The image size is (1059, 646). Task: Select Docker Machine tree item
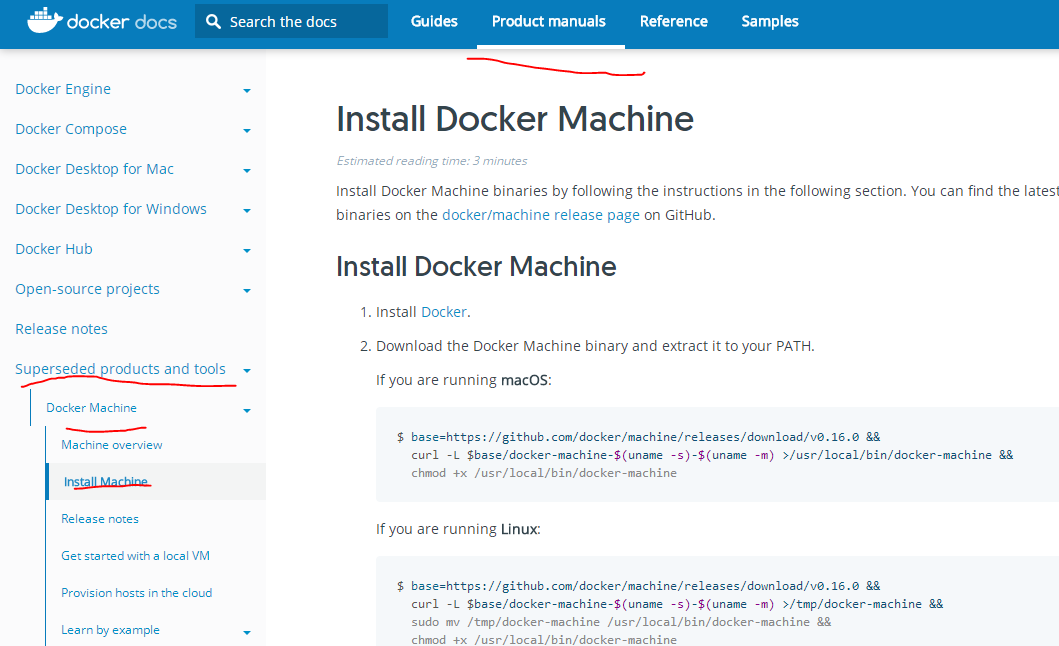pos(91,407)
